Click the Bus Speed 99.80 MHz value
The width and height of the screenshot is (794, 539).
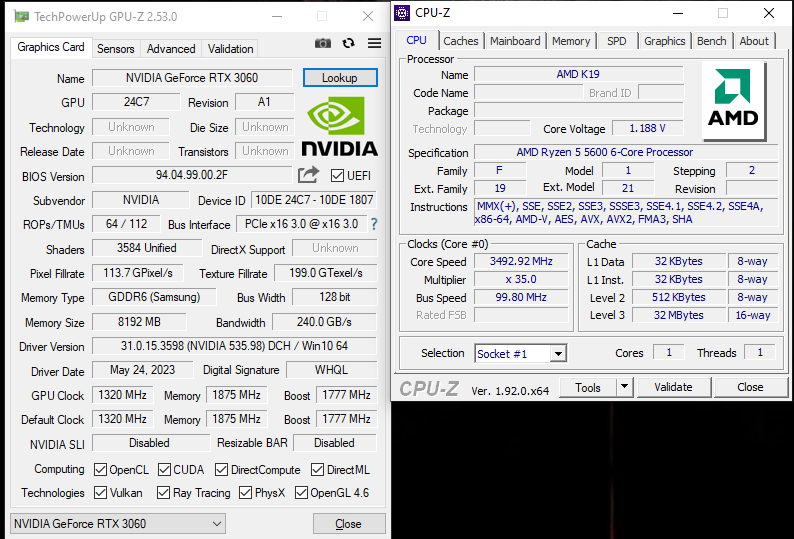(x=521, y=297)
